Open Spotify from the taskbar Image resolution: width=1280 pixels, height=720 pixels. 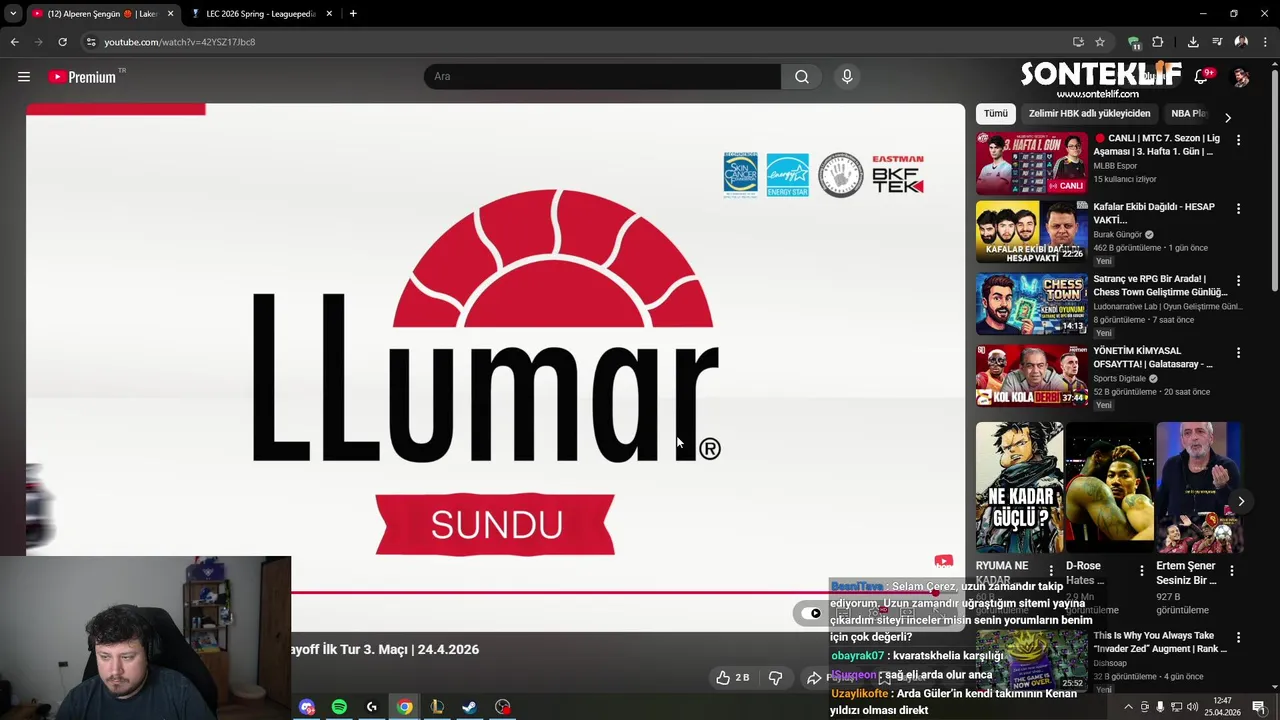[x=339, y=707]
